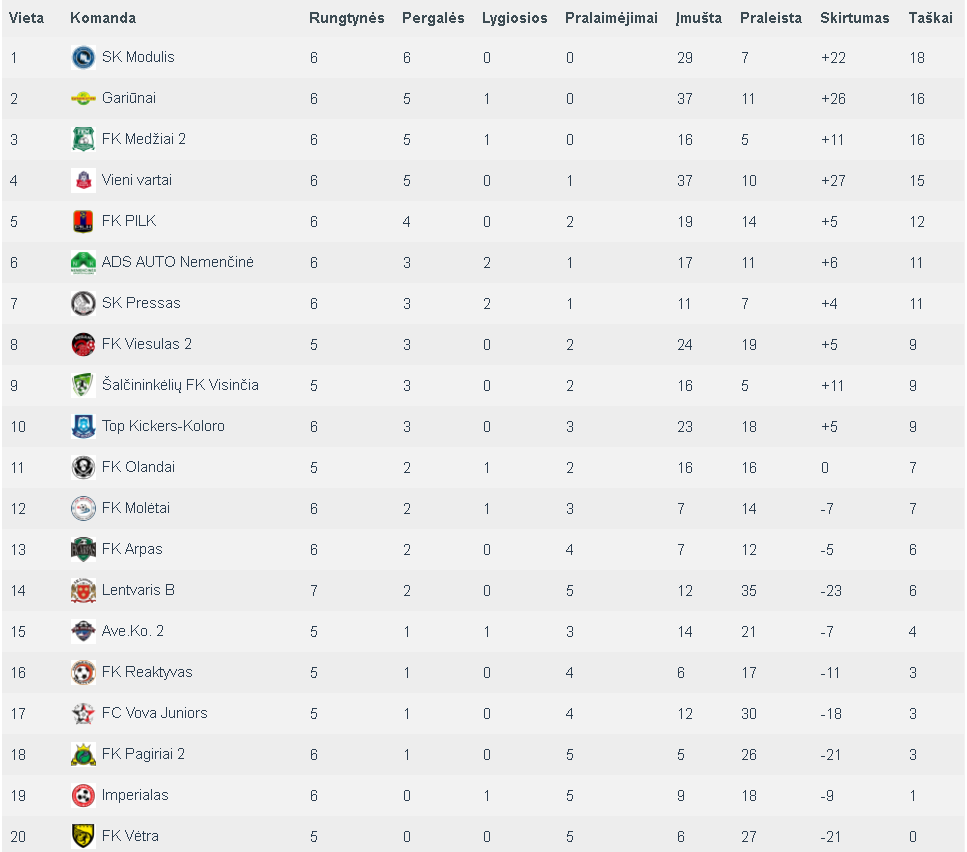Open the Top Kickers-Koloro team link
The height and width of the screenshot is (852, 967).
(163, 426)
